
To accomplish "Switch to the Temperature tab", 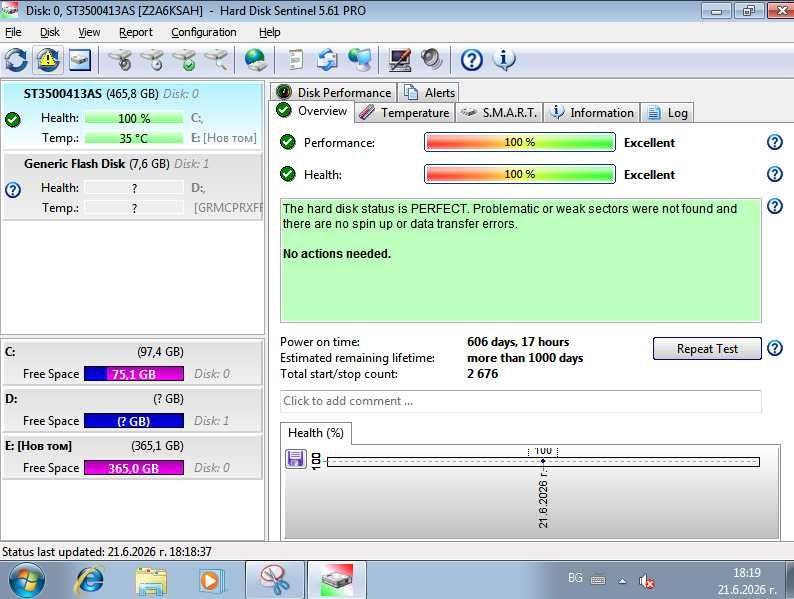I will [x=404, y=112].
